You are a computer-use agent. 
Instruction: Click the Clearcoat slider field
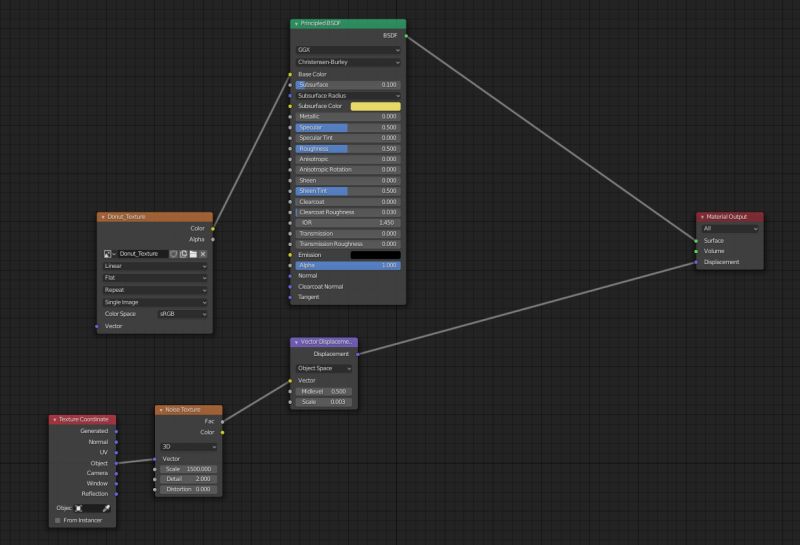coord(348,202)
